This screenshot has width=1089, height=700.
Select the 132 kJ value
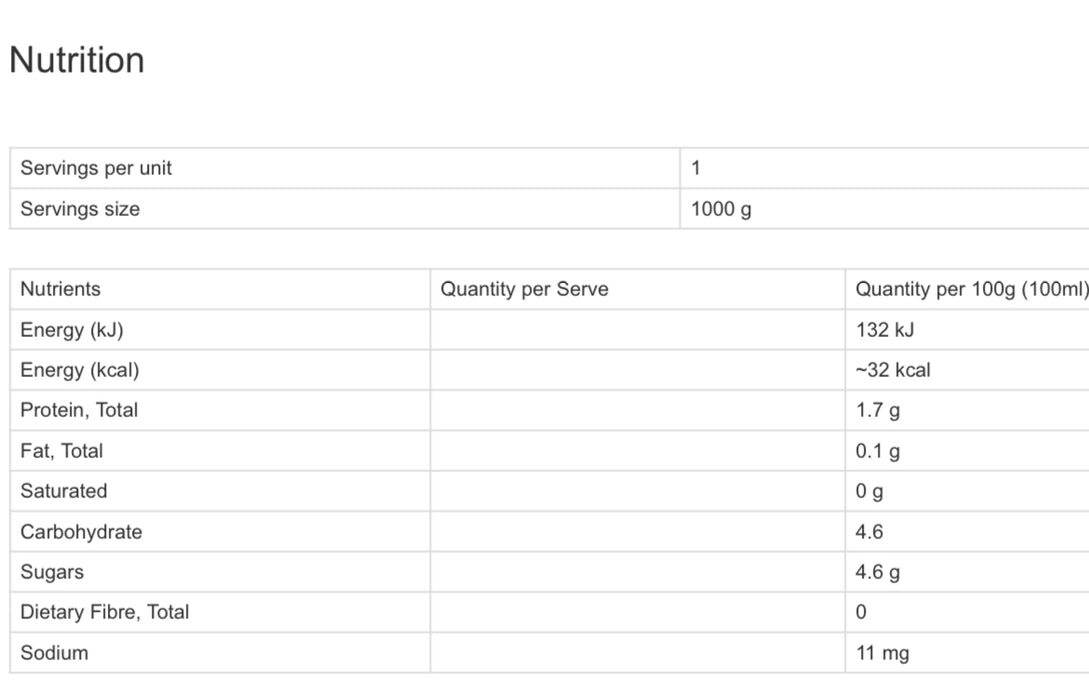(884, 330)
